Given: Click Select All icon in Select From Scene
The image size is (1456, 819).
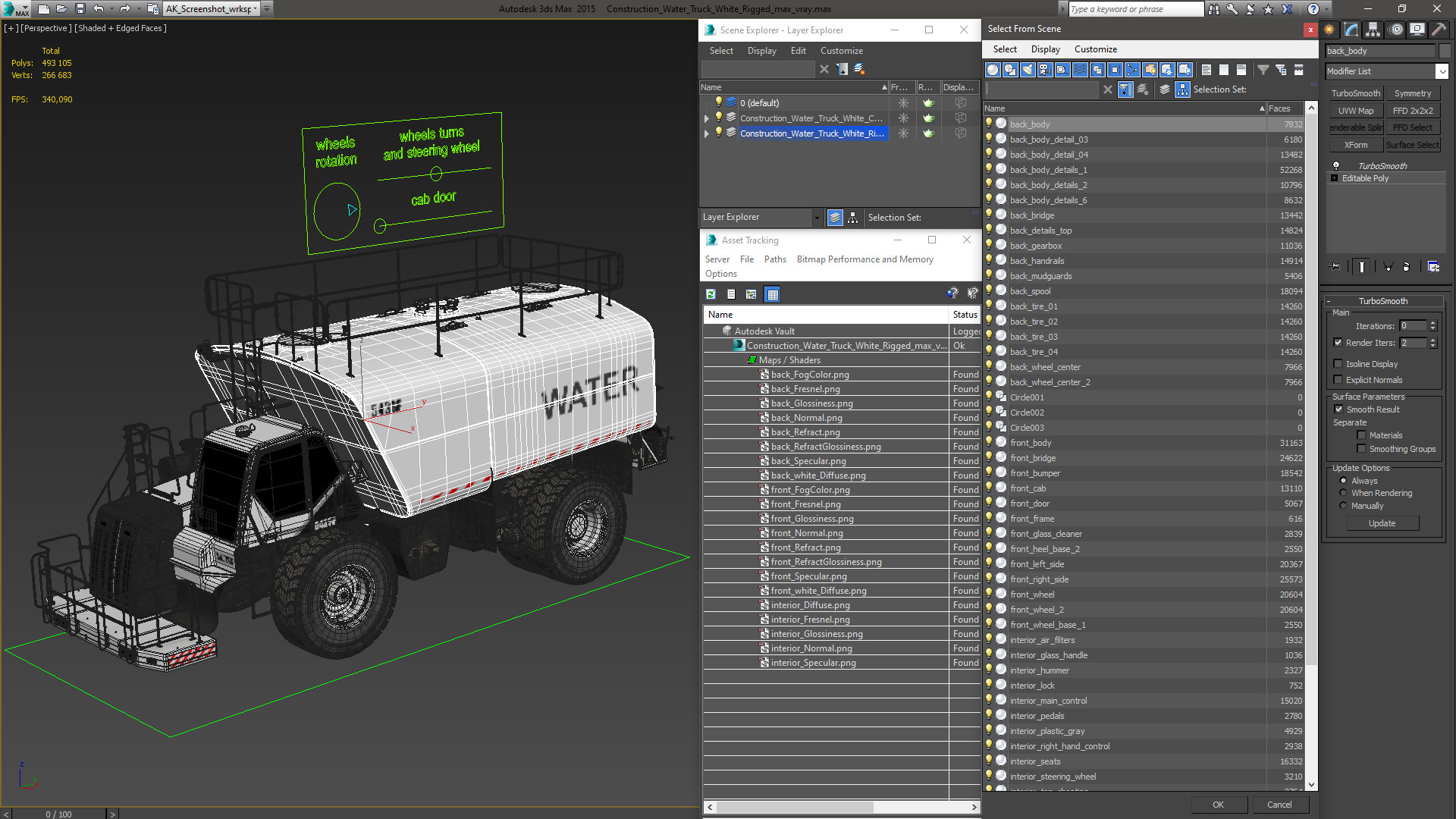Looking at the screenshot, I should click(1206, 70).
